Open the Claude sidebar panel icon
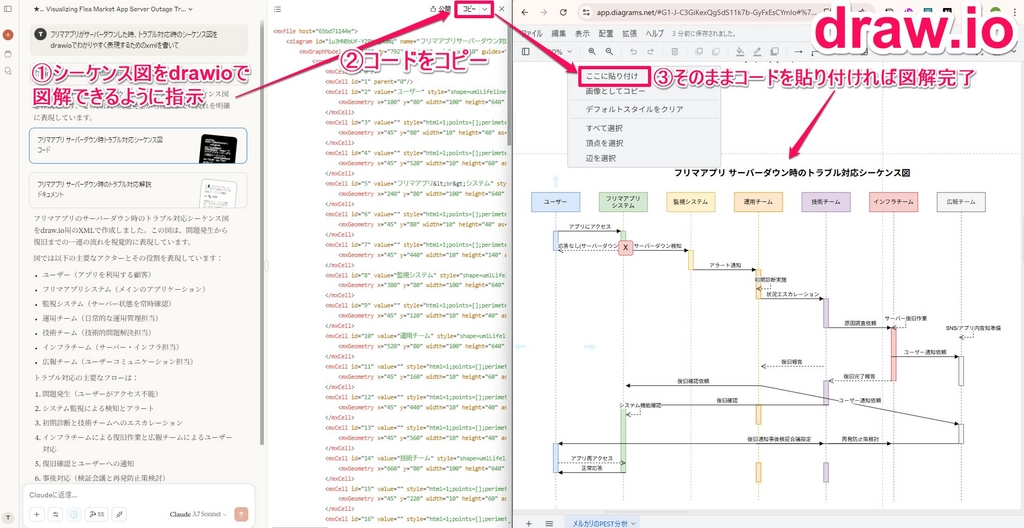Viewport: 1024px width, 528px height. [x=8, y=10]
